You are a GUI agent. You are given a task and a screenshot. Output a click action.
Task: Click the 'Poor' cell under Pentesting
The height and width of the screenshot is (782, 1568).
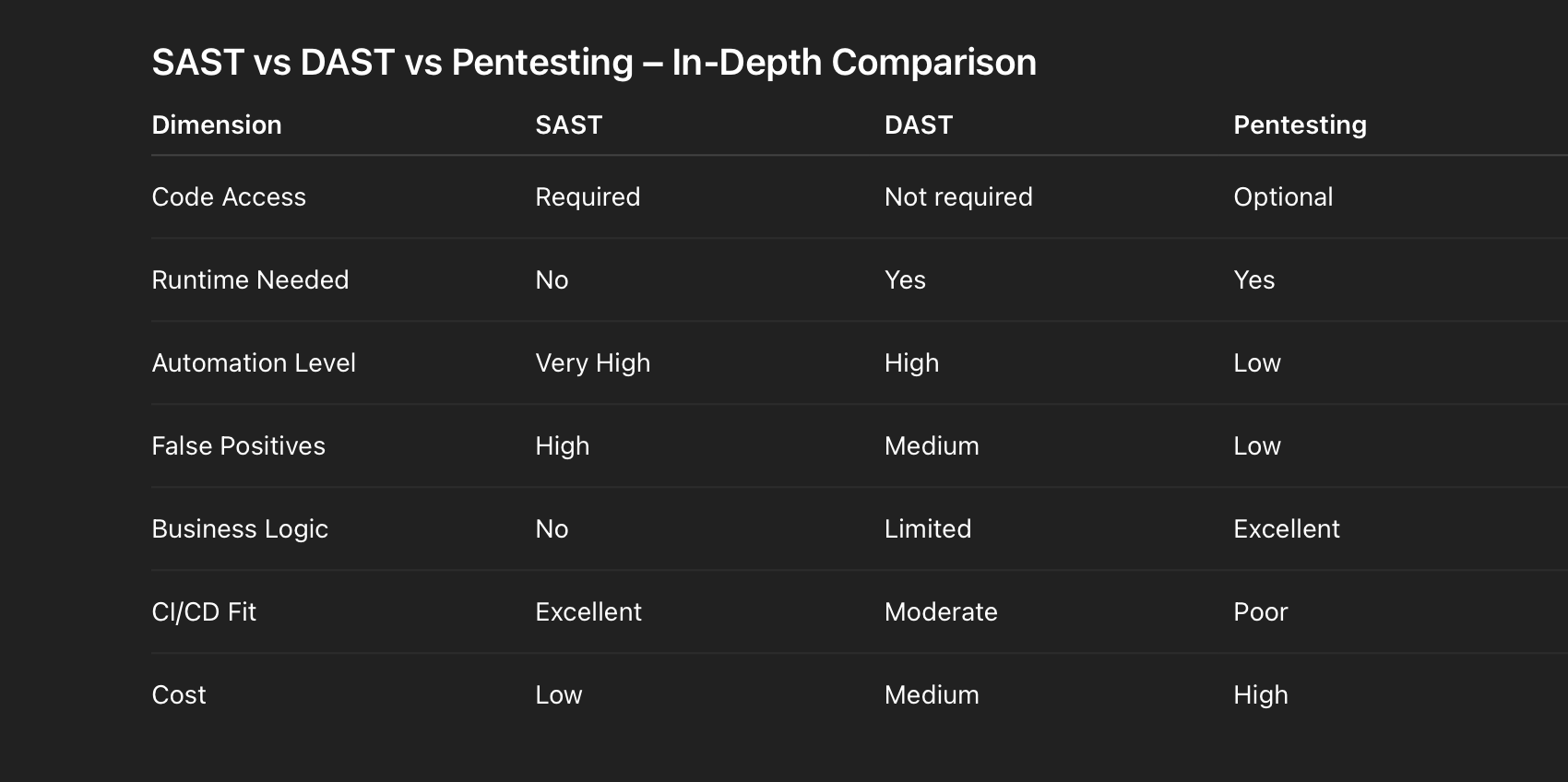pos(1260,612)
